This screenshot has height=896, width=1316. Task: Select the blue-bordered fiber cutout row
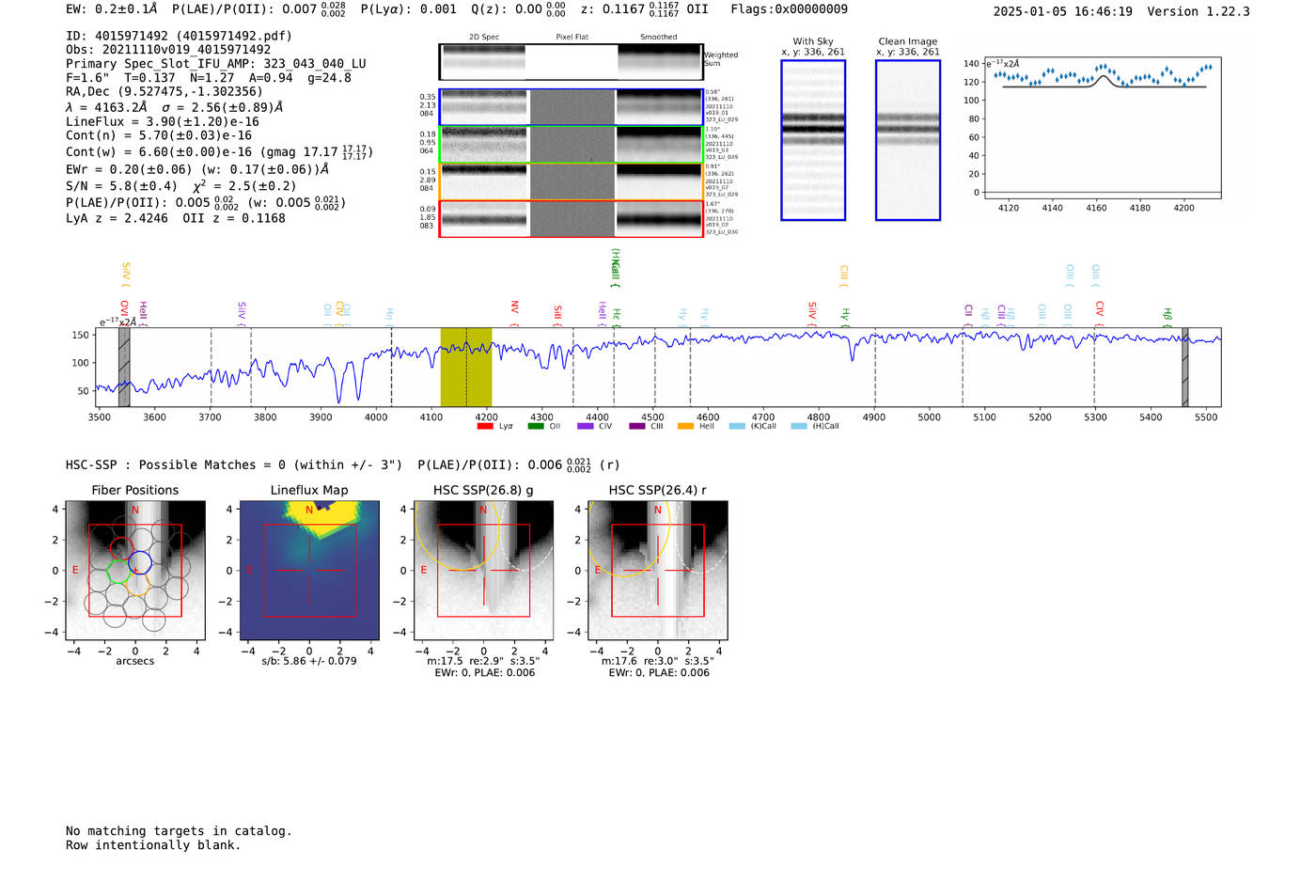click(571, 107)
